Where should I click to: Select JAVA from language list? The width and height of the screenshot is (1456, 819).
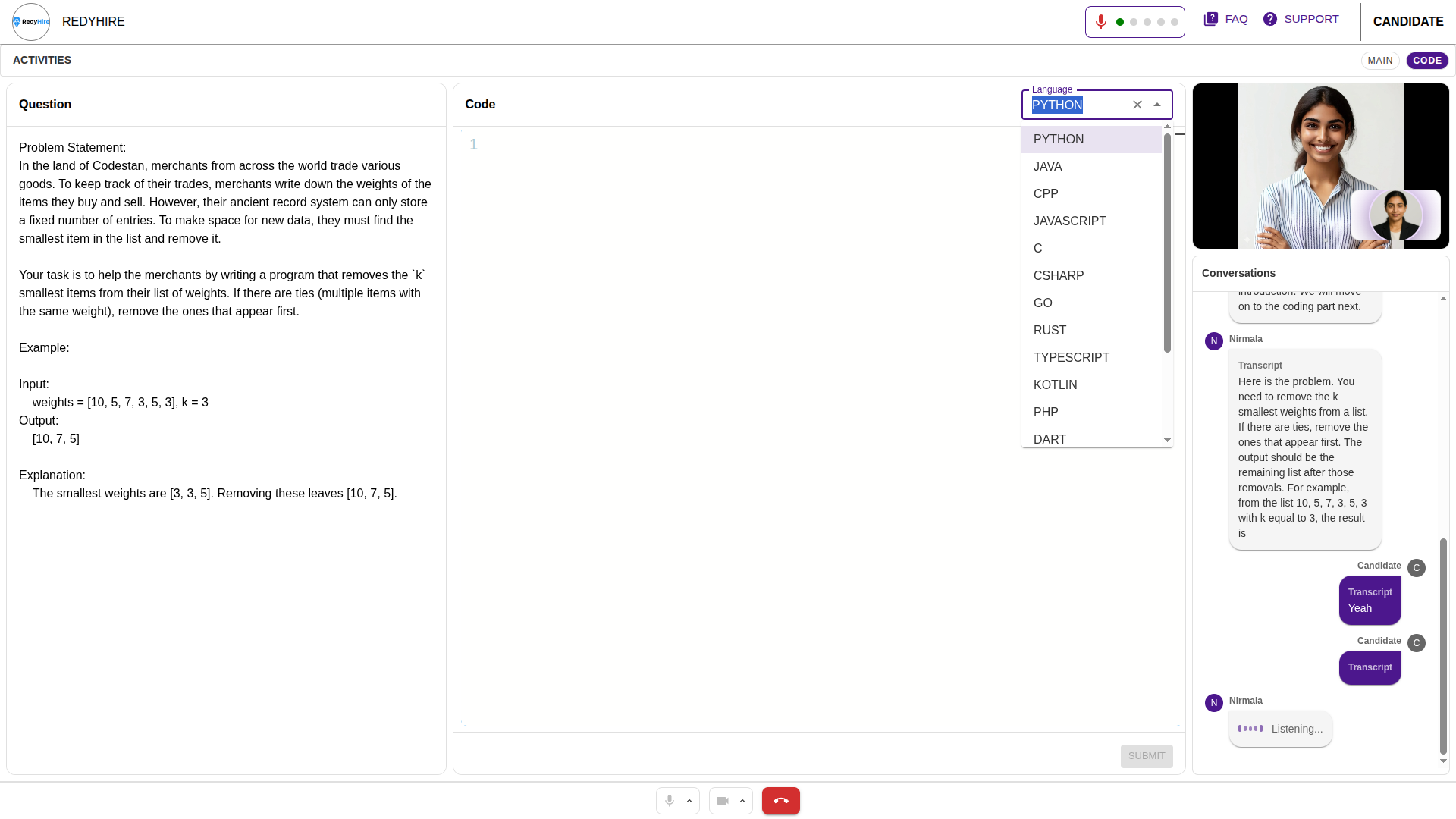1091,167
